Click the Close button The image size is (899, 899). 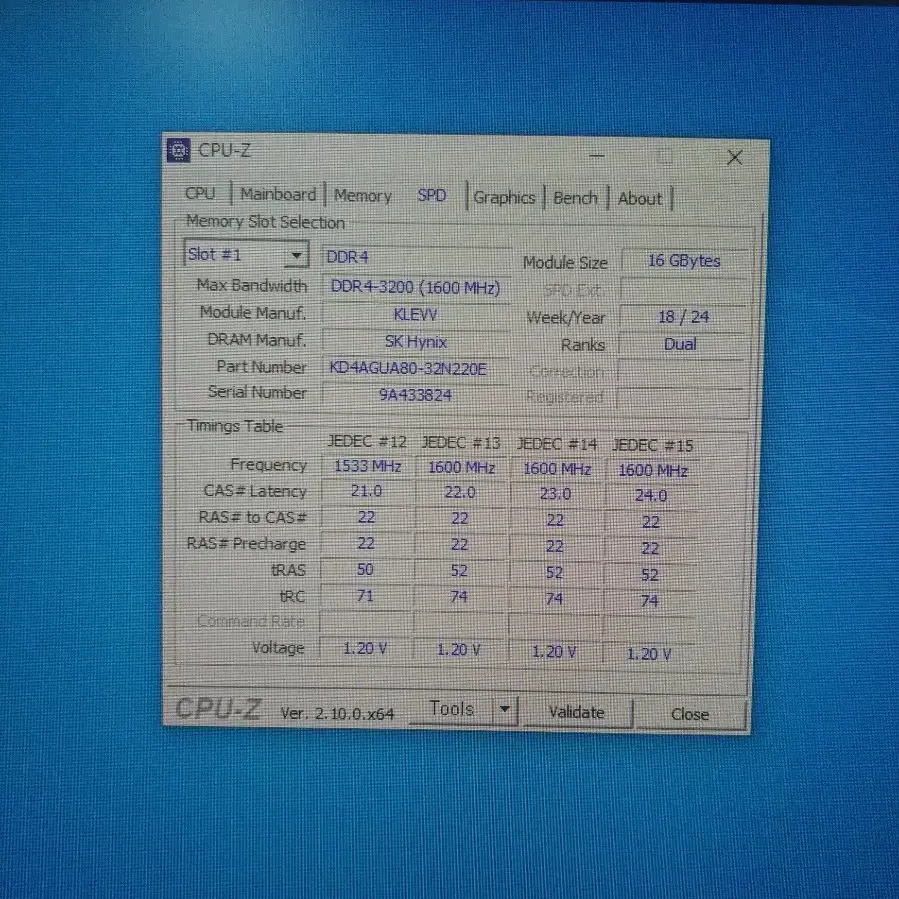690,714
